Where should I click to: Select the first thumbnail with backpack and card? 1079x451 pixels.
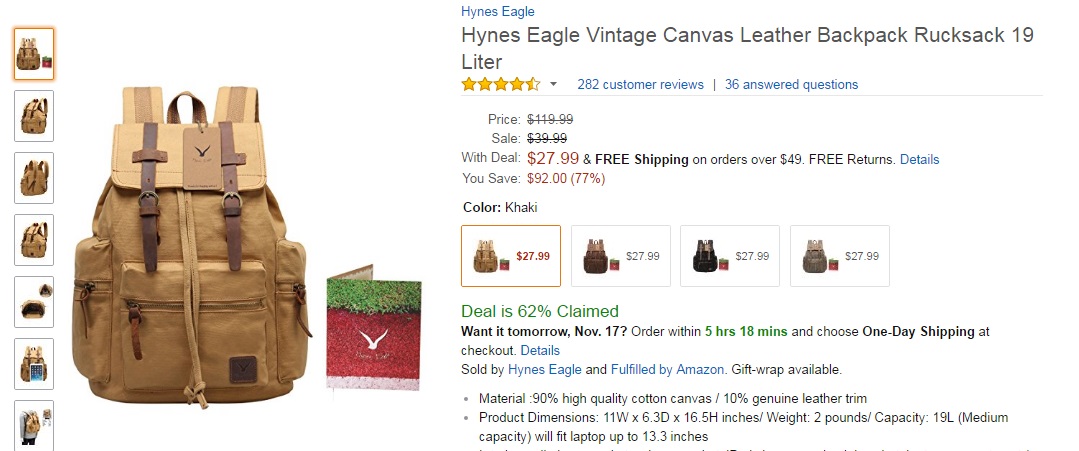click(34, 54)
